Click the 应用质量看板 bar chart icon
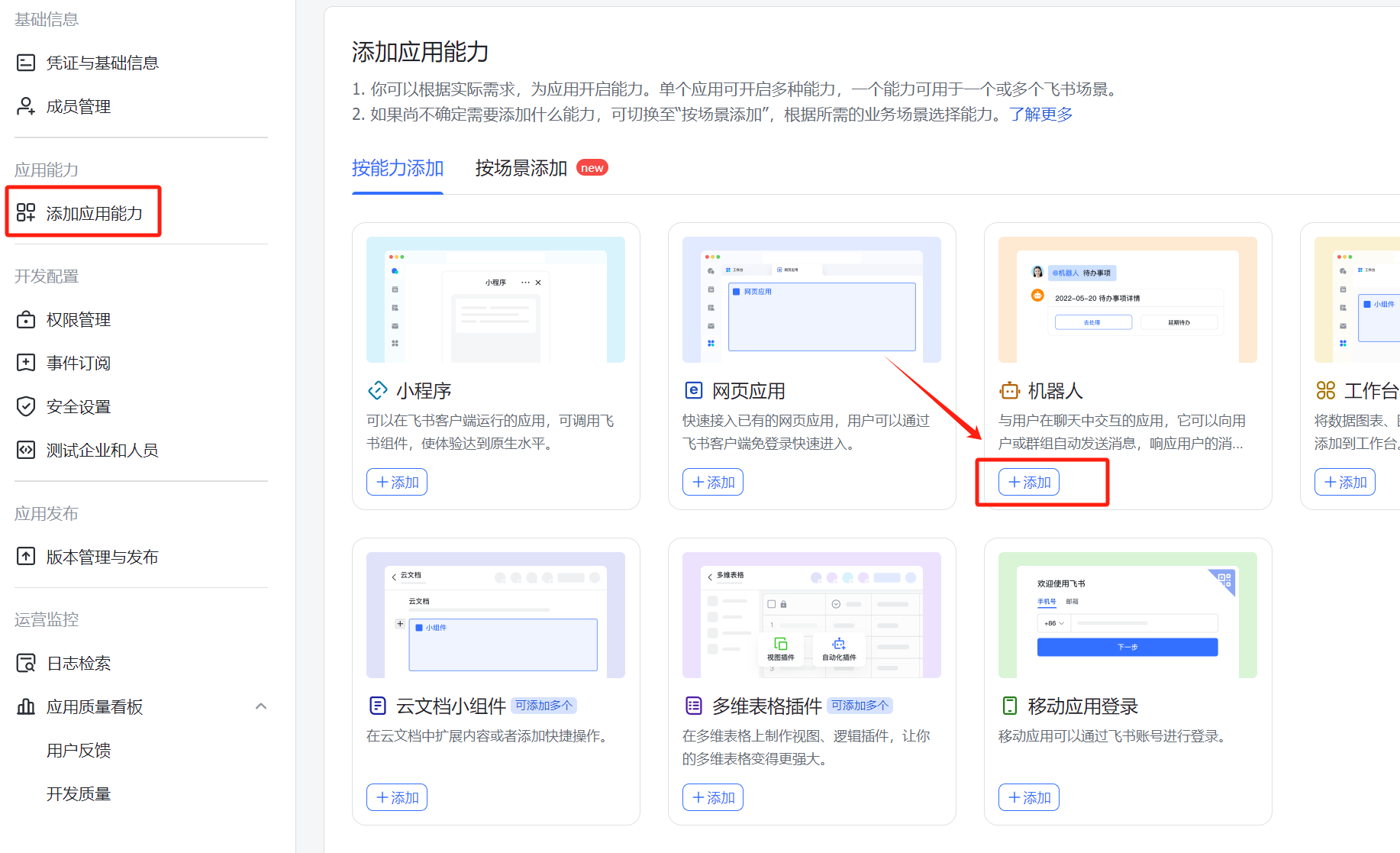This screenshot has width=1400, height=853. coord(26,706)
